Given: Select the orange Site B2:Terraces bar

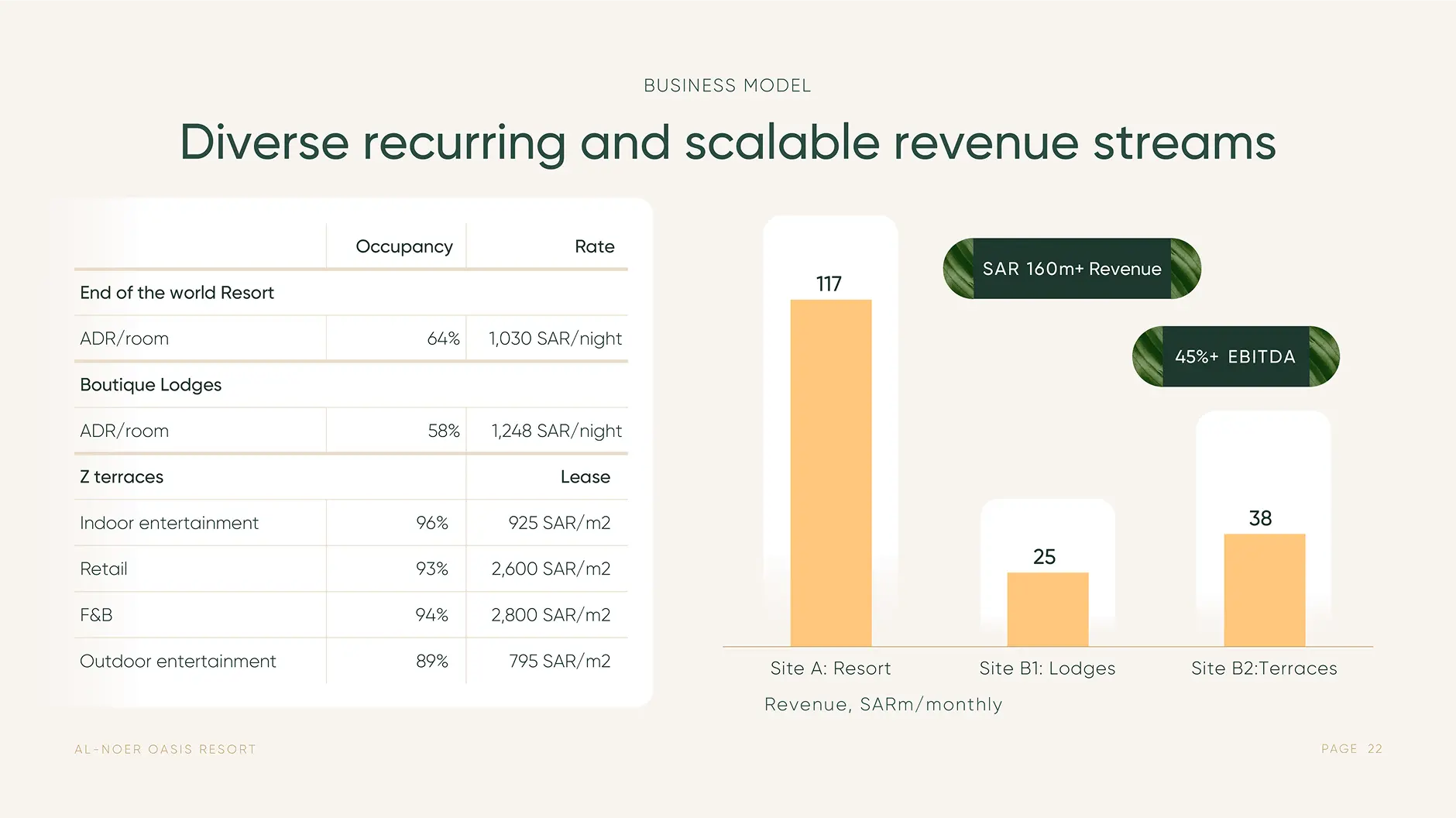Looking at the screenshot, I should click(x=1264, y=589).
